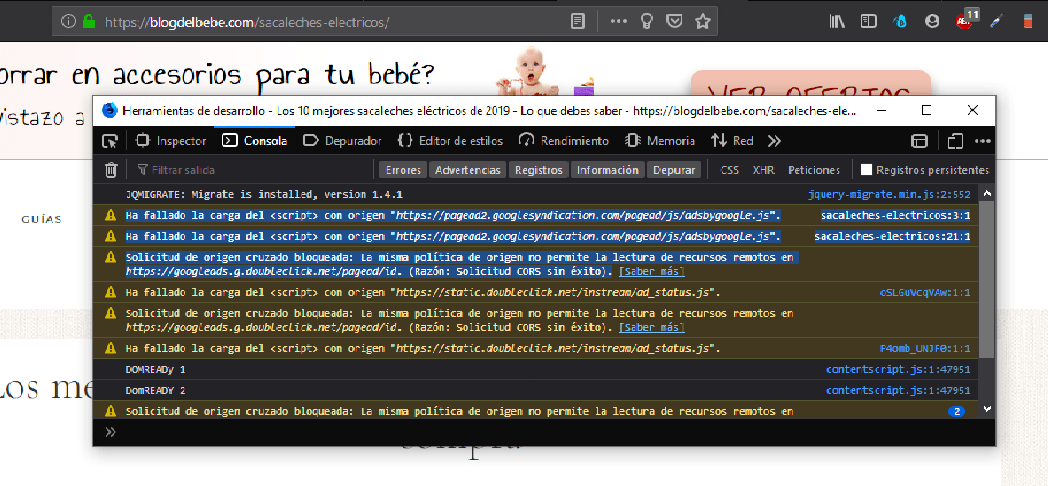Open page actions three-dot menu
Image resolution: width=1048 pixels, height=486 pixels.
click(x=619, y=21)
